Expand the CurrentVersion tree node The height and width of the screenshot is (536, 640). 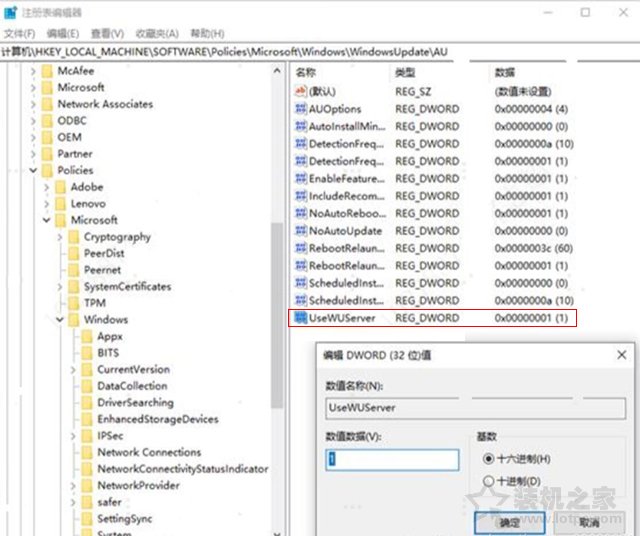pos(73,370)
